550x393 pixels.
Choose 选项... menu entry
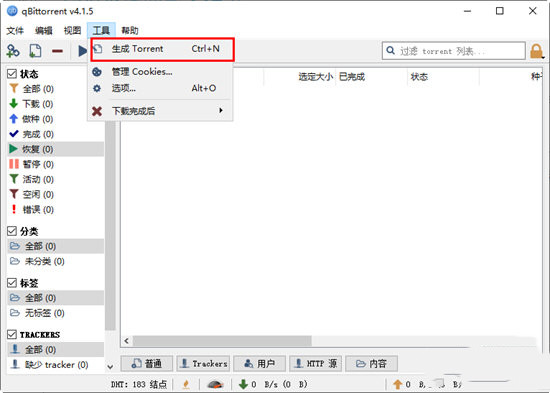pos(161,88)
